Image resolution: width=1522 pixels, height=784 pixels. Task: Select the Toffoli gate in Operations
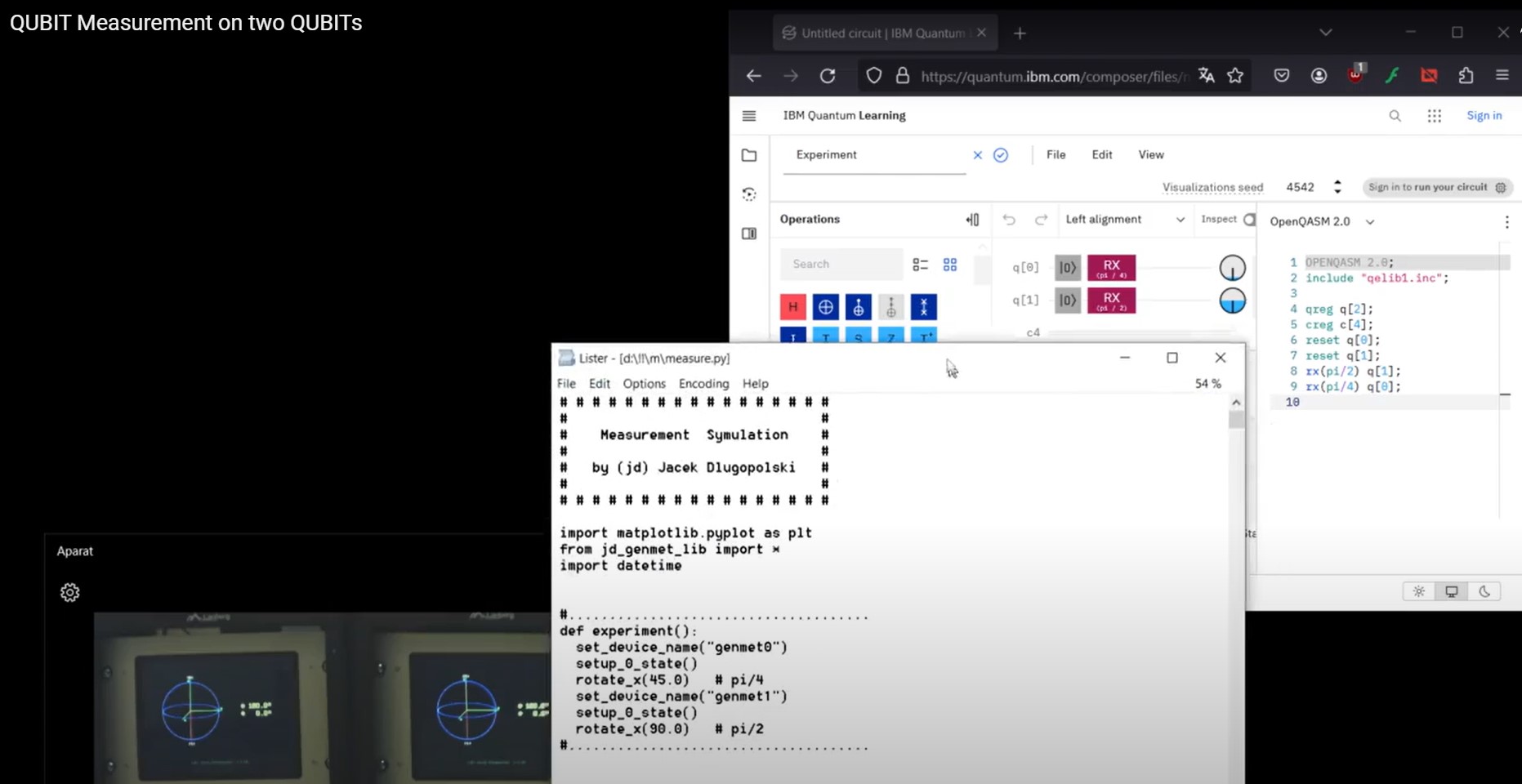[x=859, y=307]
